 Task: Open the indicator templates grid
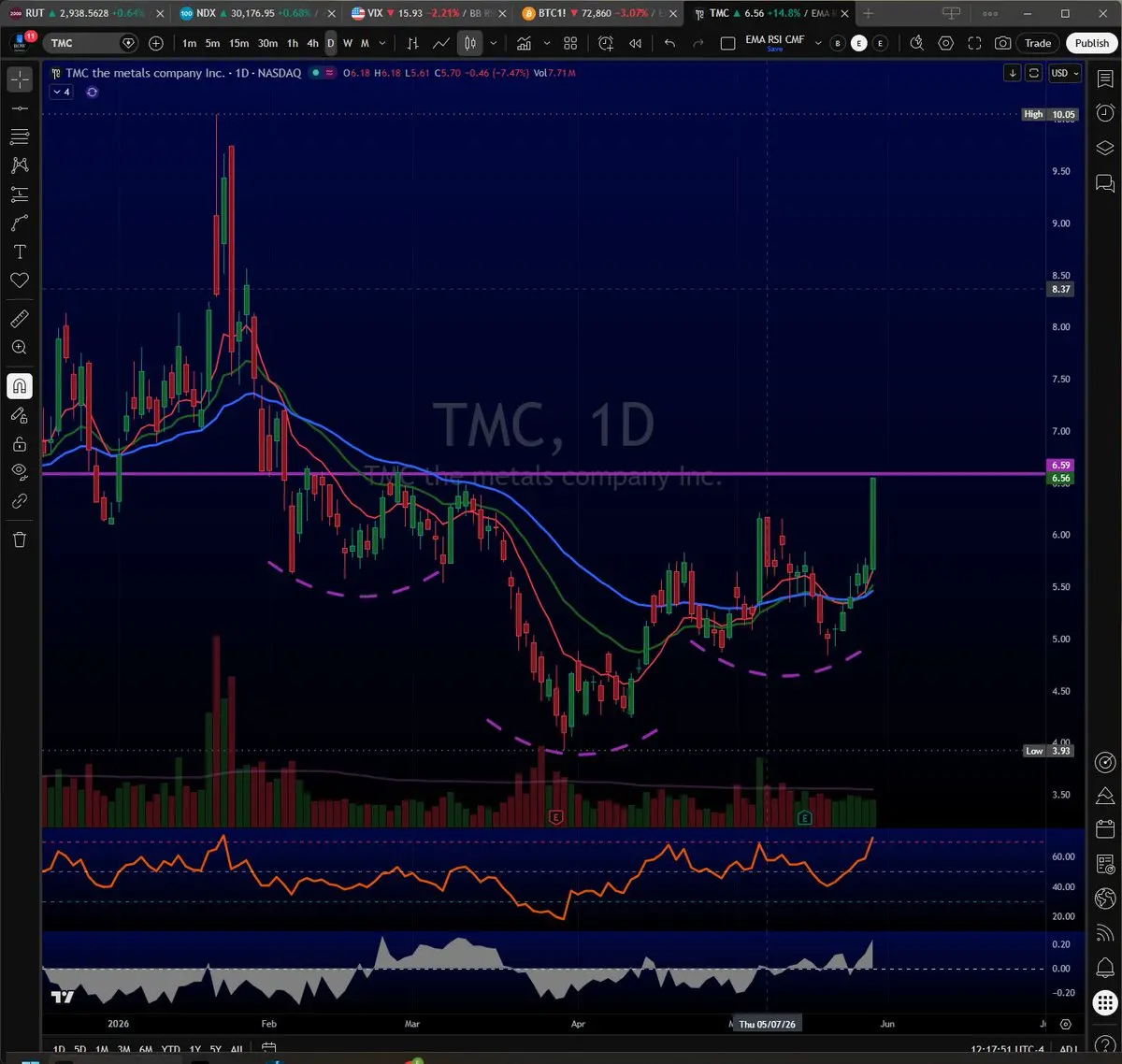570,43
